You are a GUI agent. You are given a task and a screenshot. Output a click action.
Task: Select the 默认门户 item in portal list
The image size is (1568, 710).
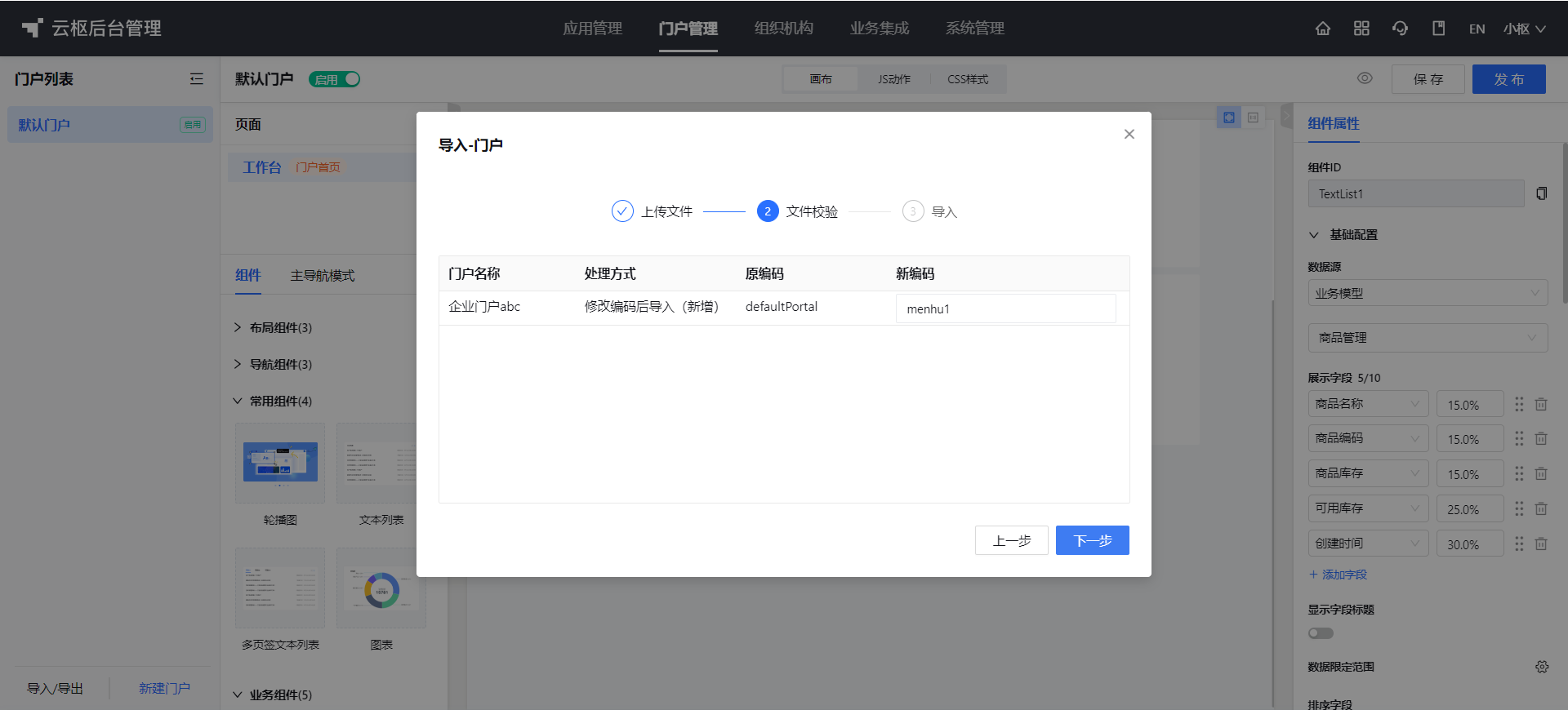(110, 125)
